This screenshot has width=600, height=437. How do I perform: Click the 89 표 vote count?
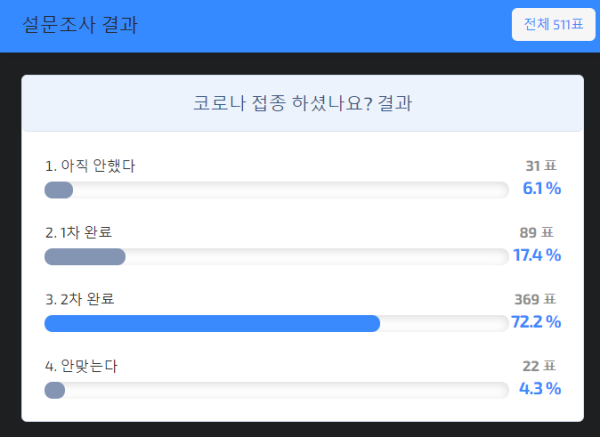click(536, 233)
